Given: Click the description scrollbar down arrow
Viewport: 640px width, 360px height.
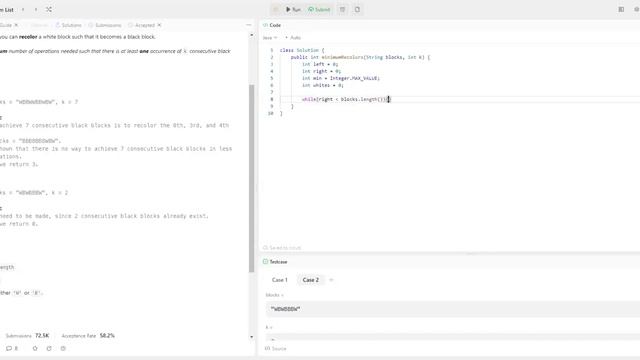Looking at the screenshot, I should (251, 337).
